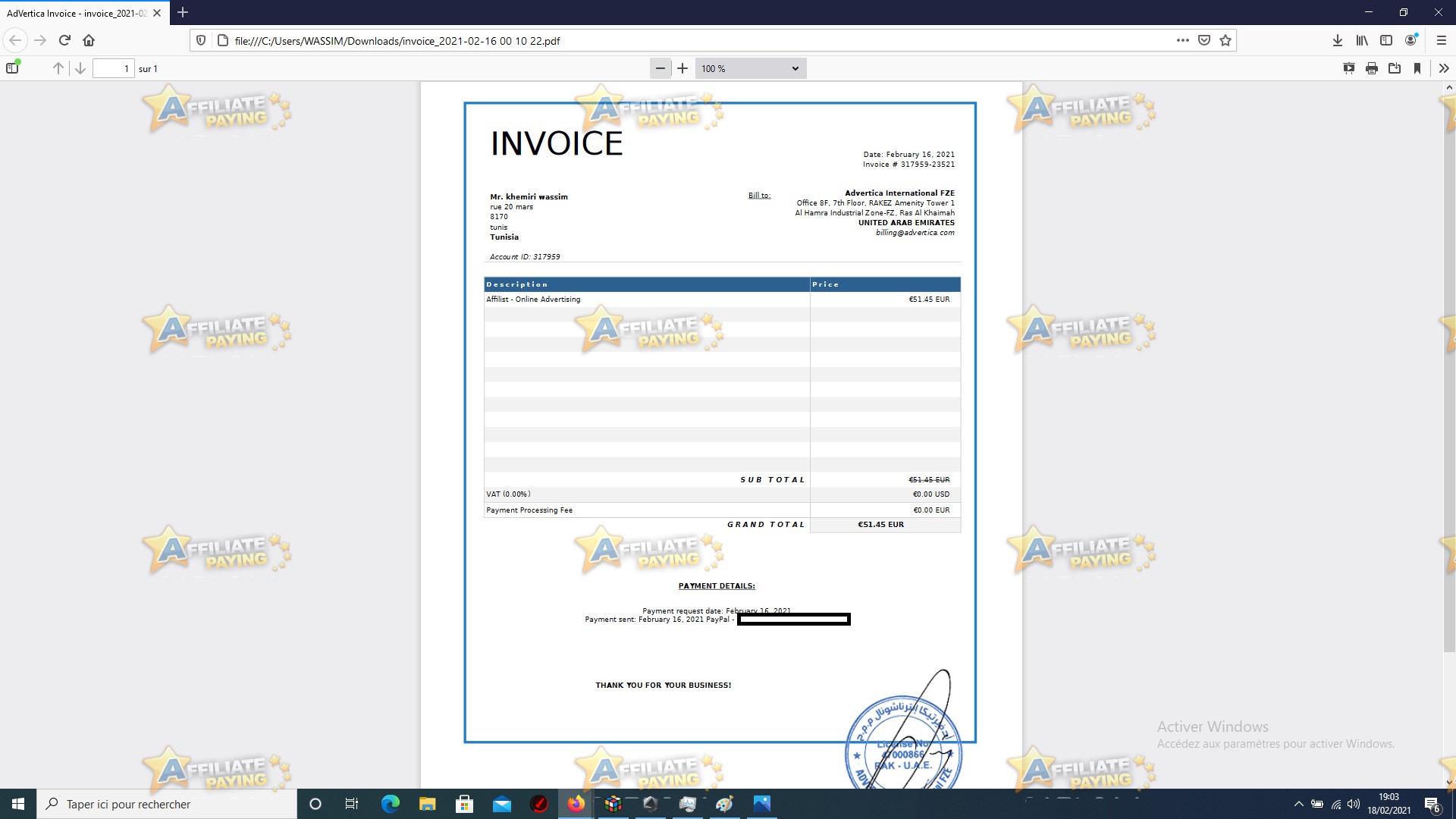The image size is (1456, 819).
Task: Bookmark this page with the star
Action: coord(1225,40)
